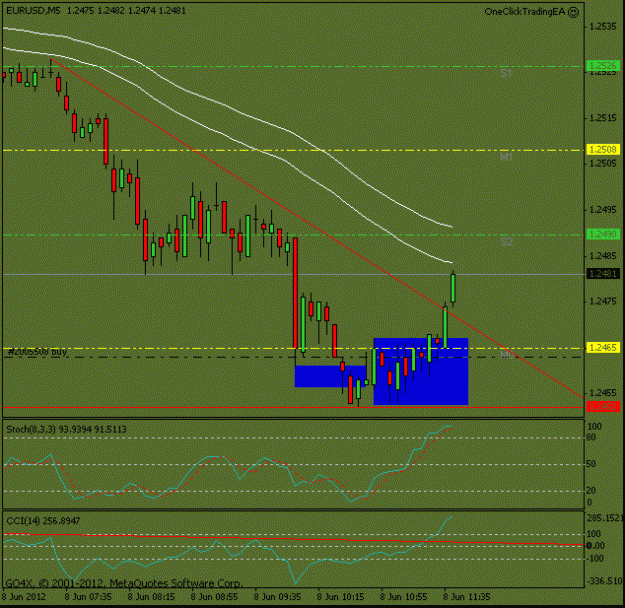625x608 pixels.
Task: Click the green 1.2490 price label
Action: (x=603, y=234)
